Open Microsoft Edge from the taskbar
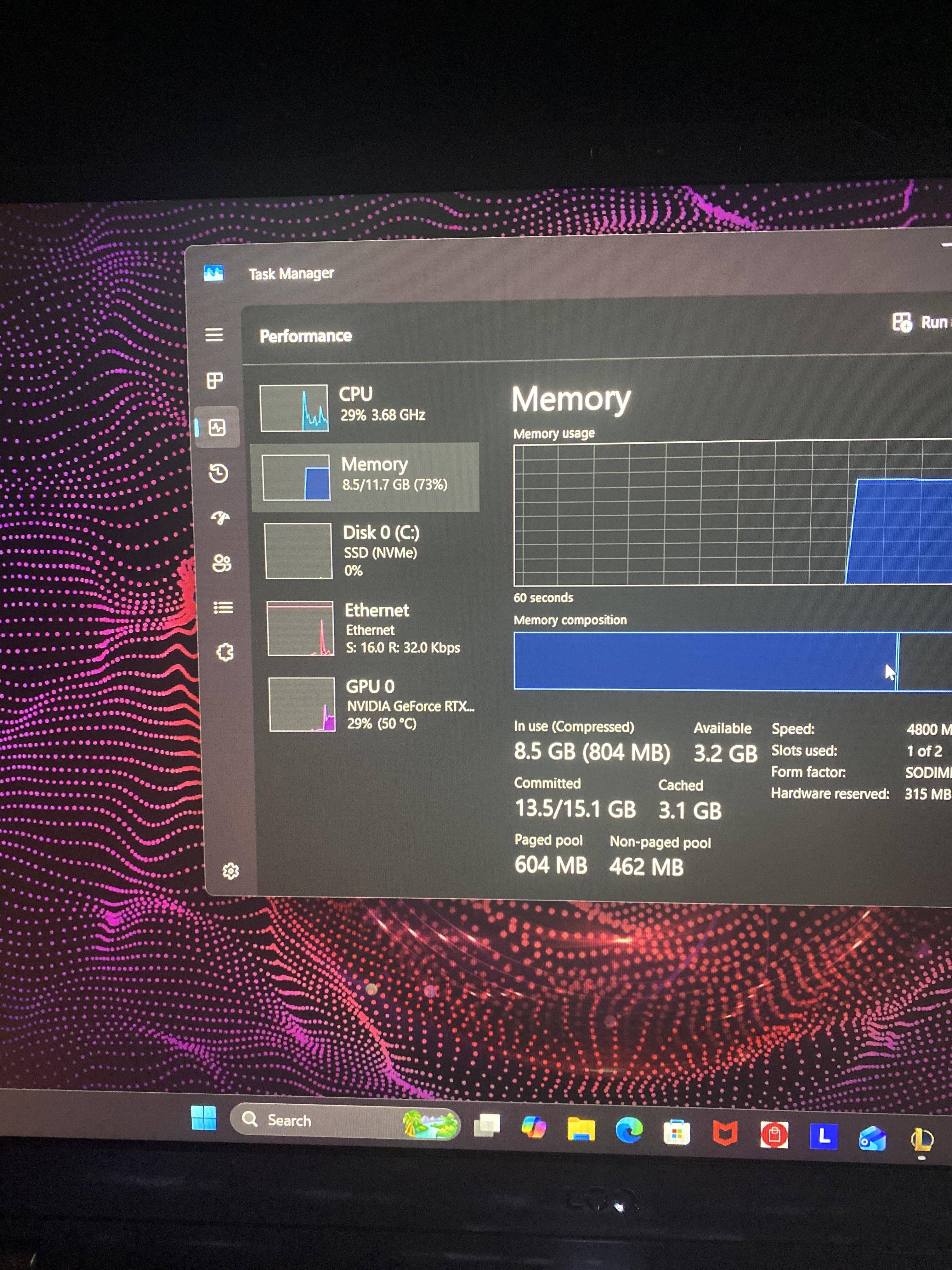The image size is (952, 1270). point(629,1130)
